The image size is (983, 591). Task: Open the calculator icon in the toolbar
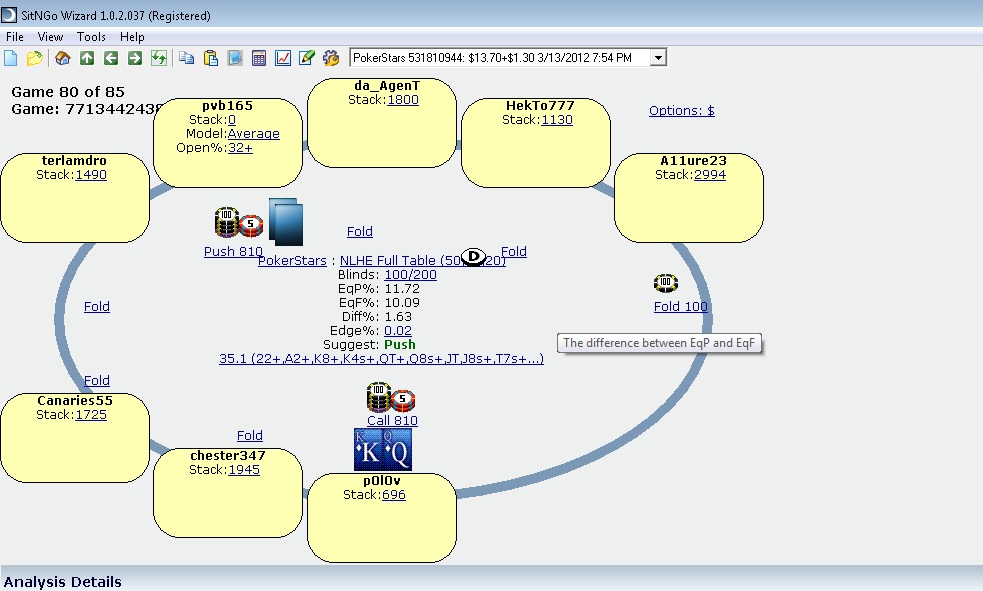[259, 58]
